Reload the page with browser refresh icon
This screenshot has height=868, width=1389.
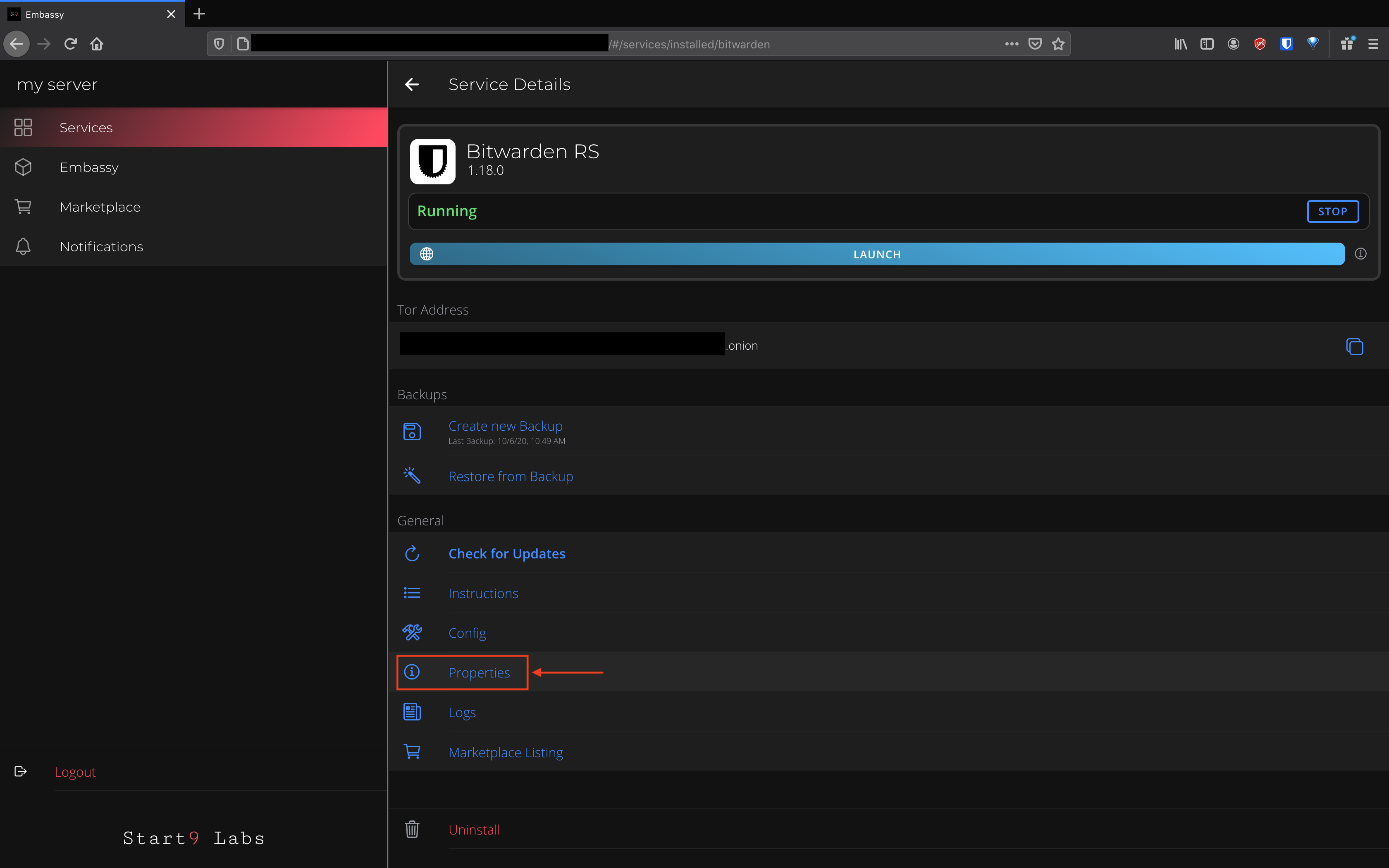pyautogui.click(x=70, y=44)
